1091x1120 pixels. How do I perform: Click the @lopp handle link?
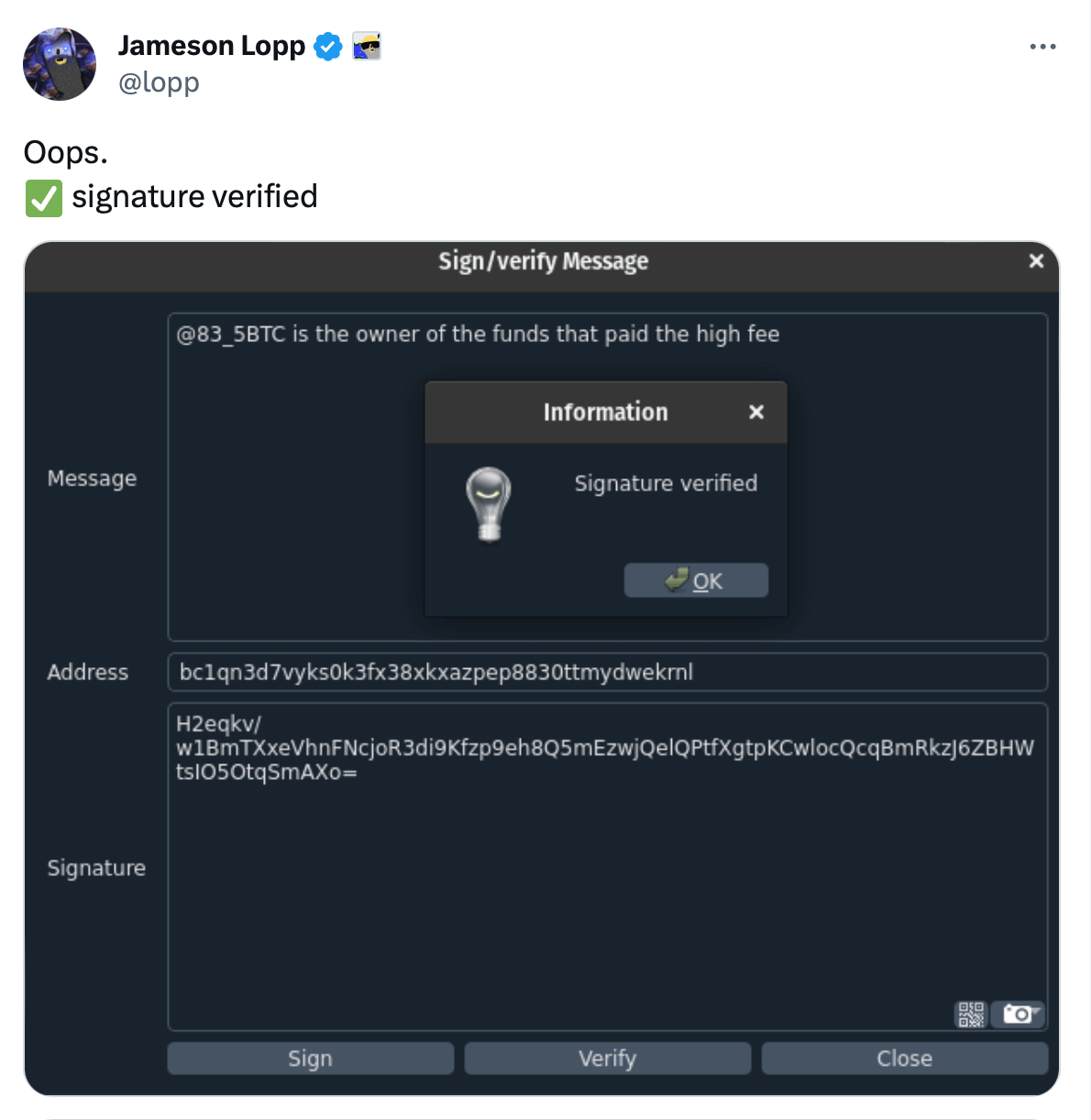(159, 82)
